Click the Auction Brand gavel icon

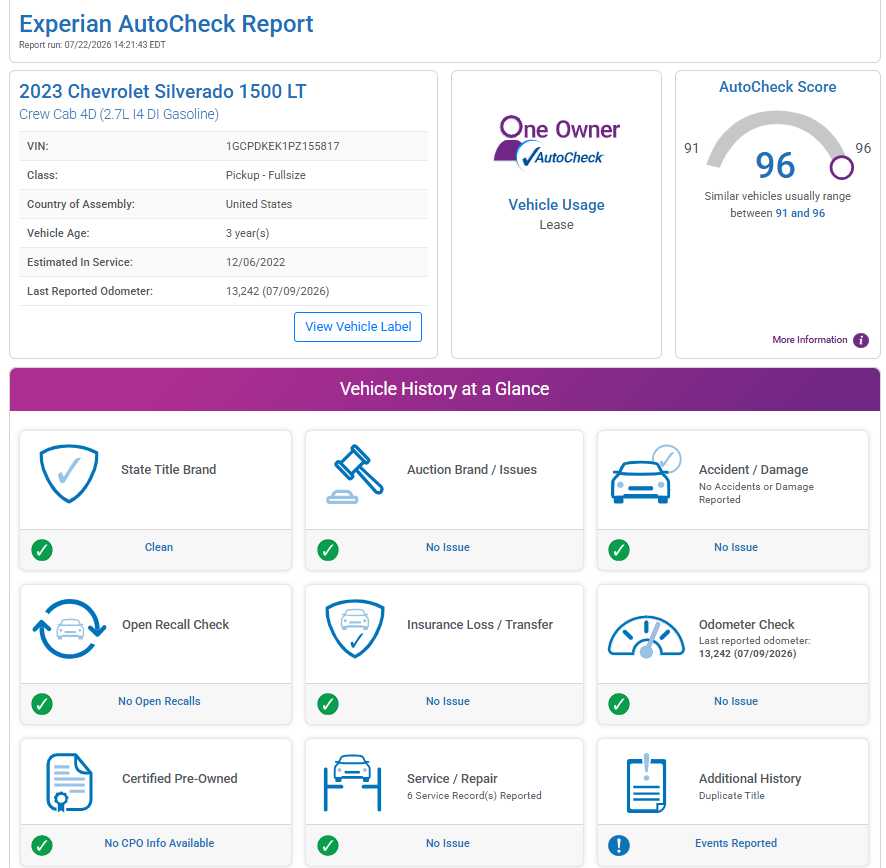point(355,474)
